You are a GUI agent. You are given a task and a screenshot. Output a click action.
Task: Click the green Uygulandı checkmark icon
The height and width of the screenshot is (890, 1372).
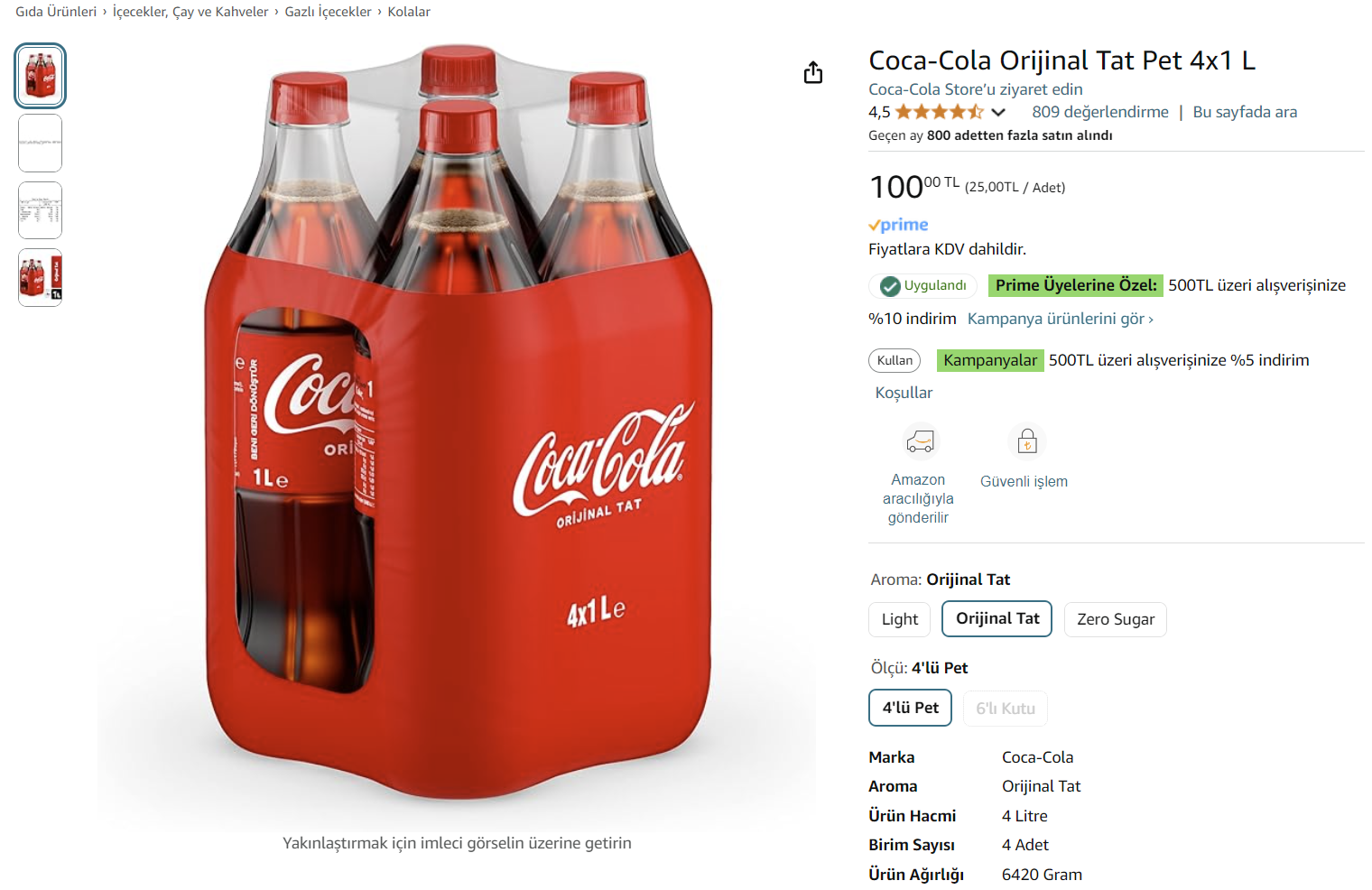pos(890,286)
